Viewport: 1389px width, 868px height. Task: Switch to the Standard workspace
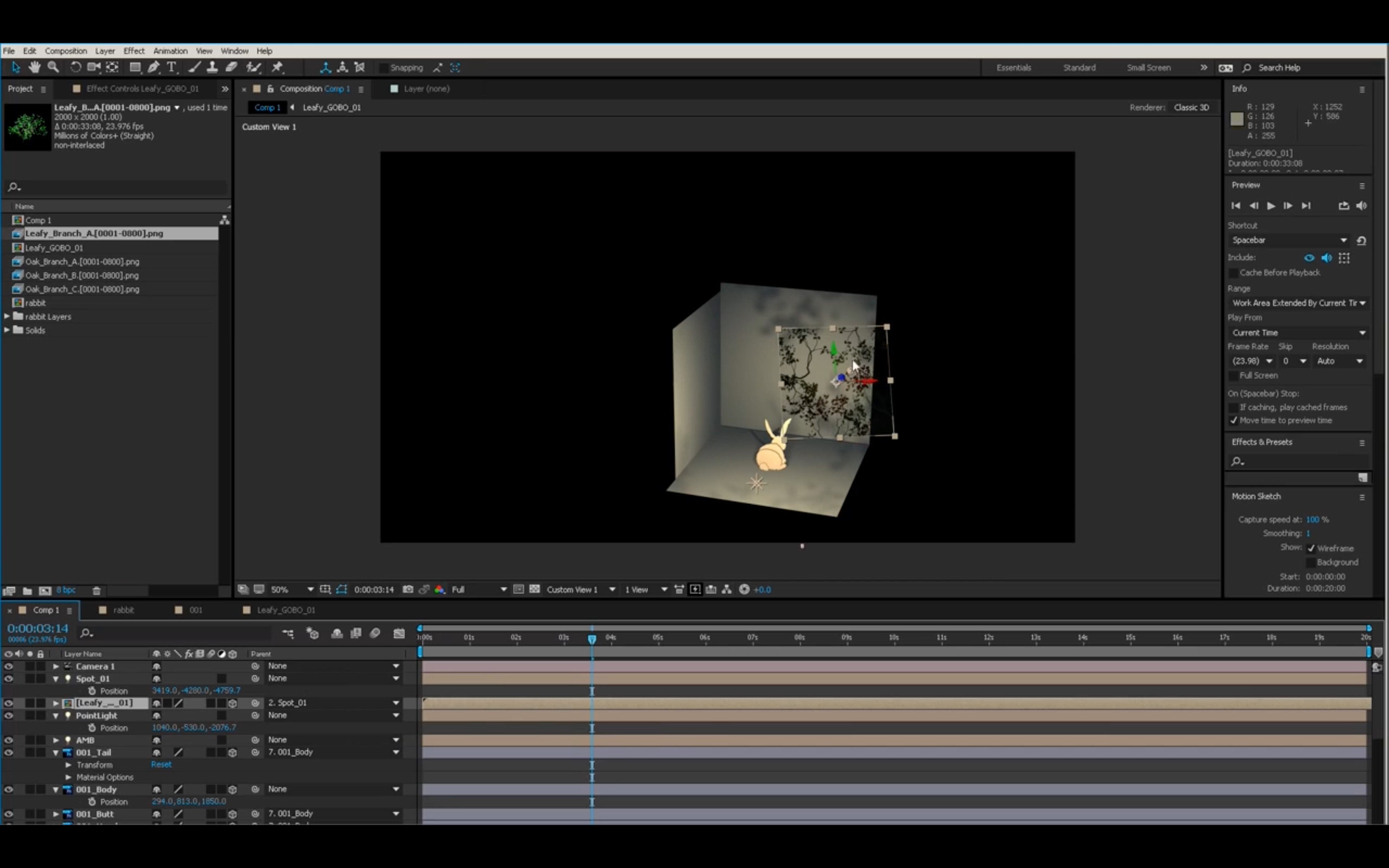point(1079,68)
